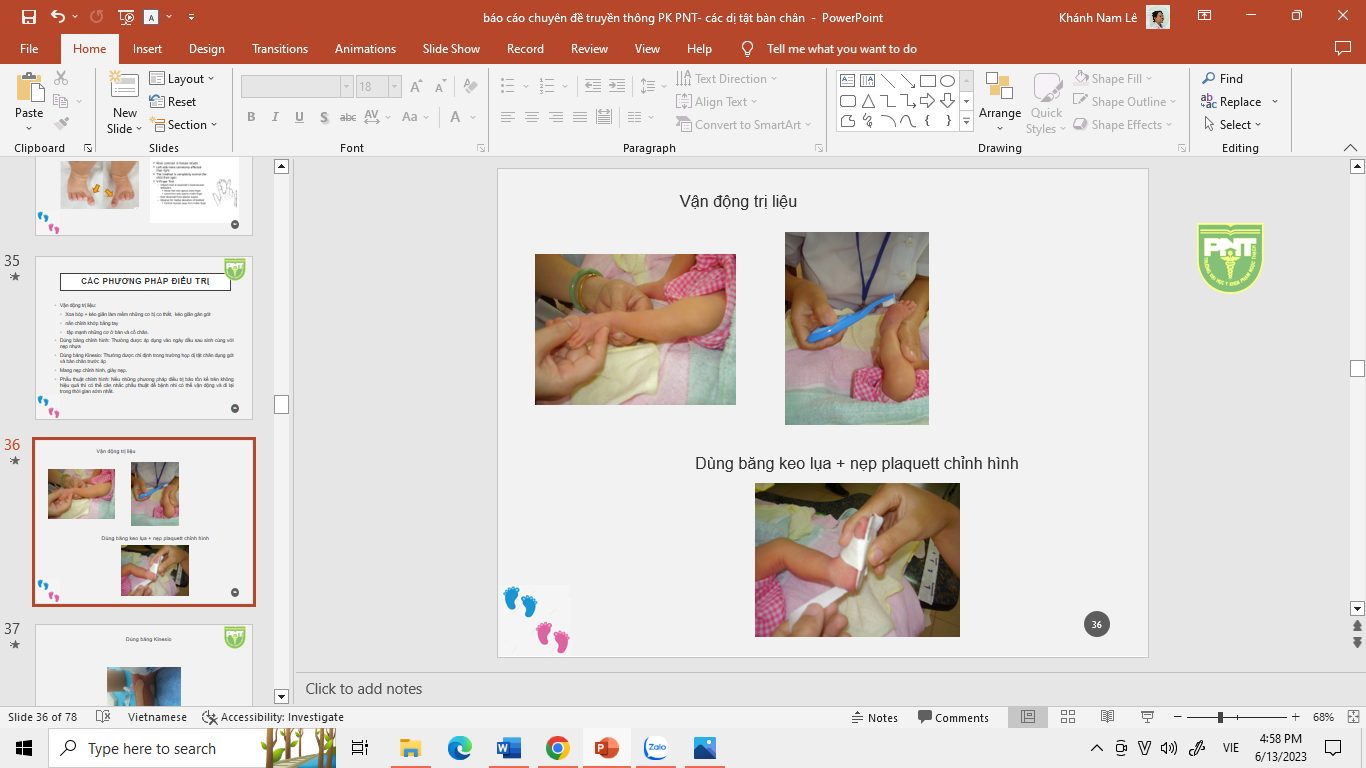The image size is (1366, 768).
Task: Toggle Italic formatting button
Action: pyautogui.click(x=275, y=117)
